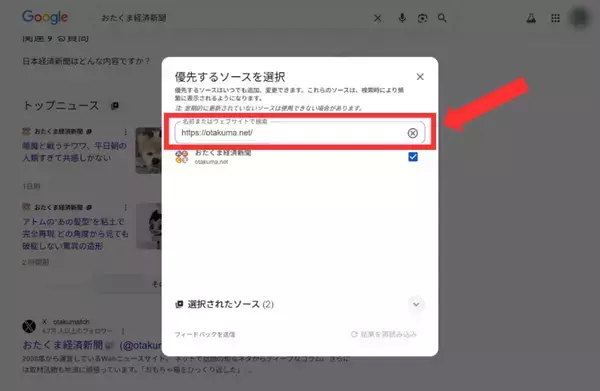This screenshot has height=391, width=600.
Task: Open the 睡魔と戦うチワワ news headline
Action: tap(74, 152)
